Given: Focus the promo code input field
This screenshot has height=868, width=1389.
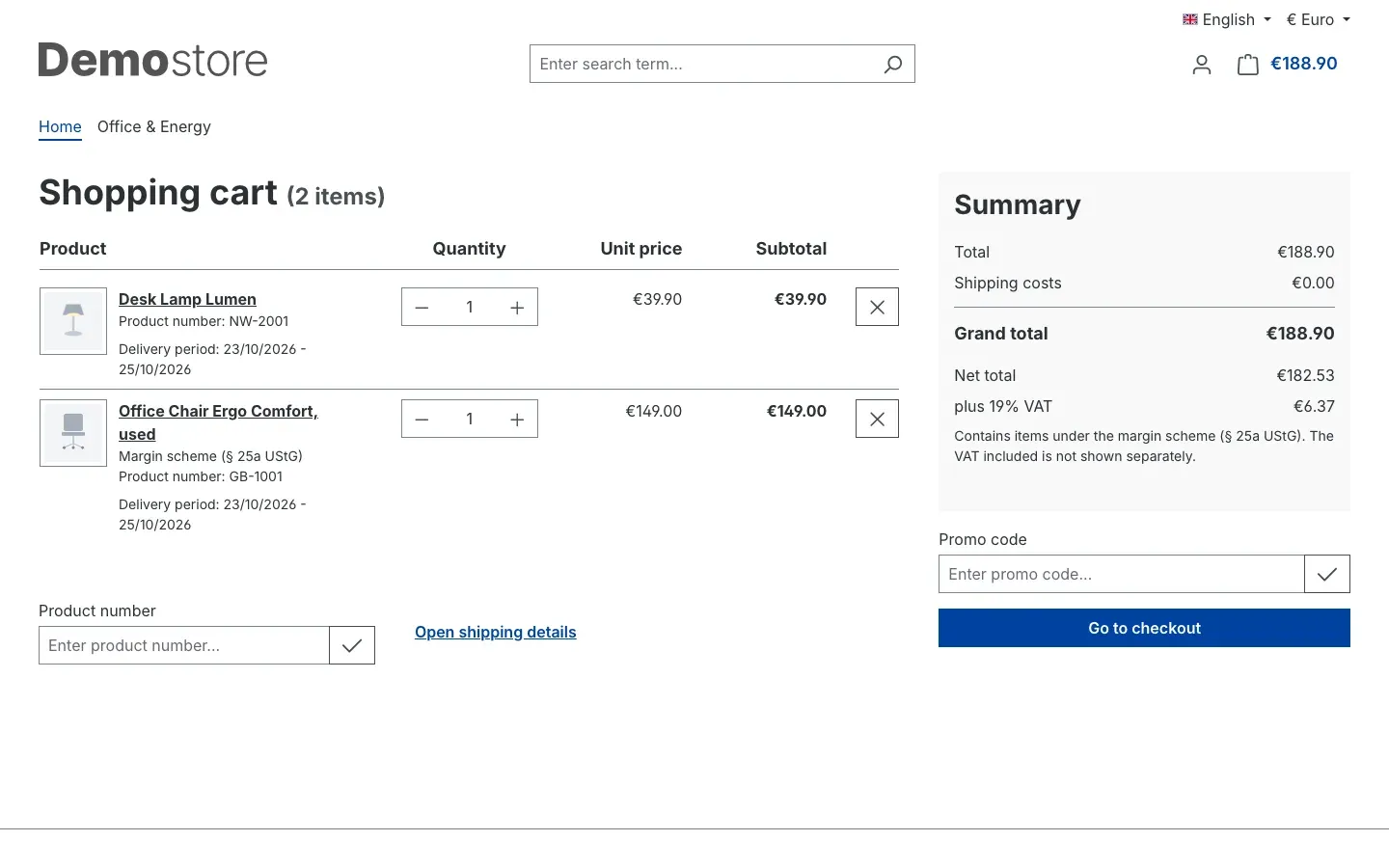Looking at the screenshot, I should (1122, 574).
